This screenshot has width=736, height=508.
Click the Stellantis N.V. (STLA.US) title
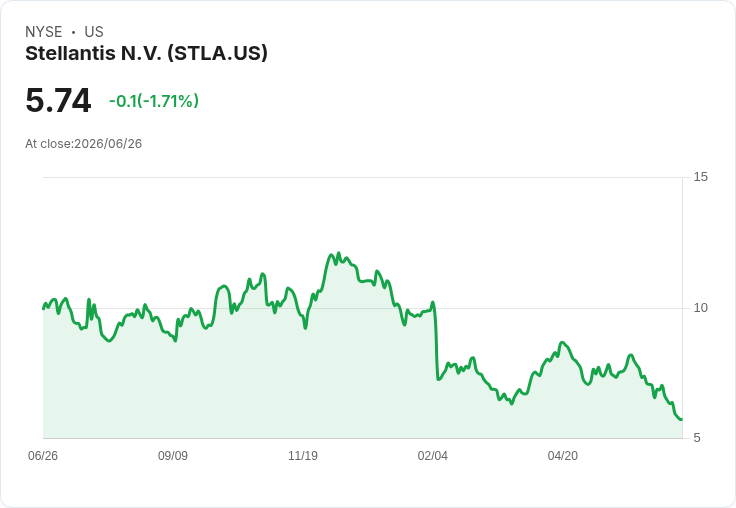click(146, 54)
